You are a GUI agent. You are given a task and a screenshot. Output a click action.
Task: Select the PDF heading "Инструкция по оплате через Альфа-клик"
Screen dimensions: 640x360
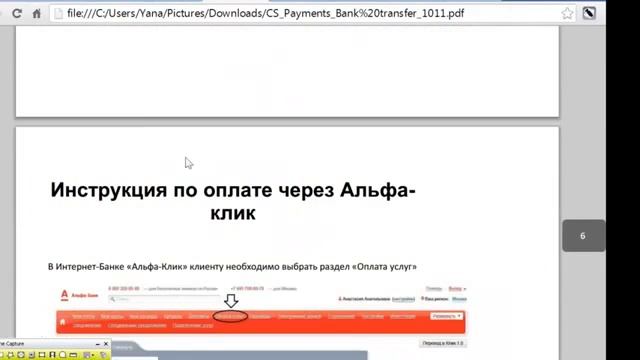233,201
